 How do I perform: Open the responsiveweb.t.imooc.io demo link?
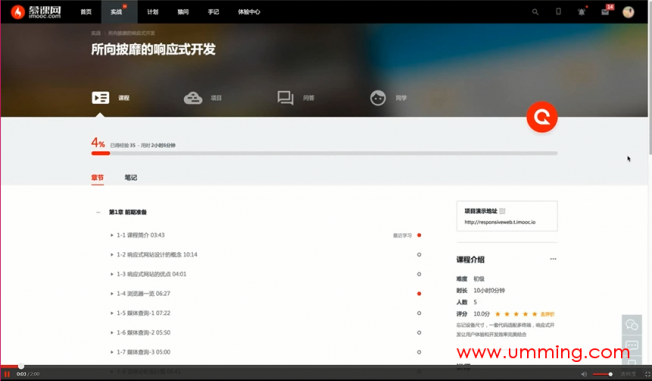click(x=500, y=222)
